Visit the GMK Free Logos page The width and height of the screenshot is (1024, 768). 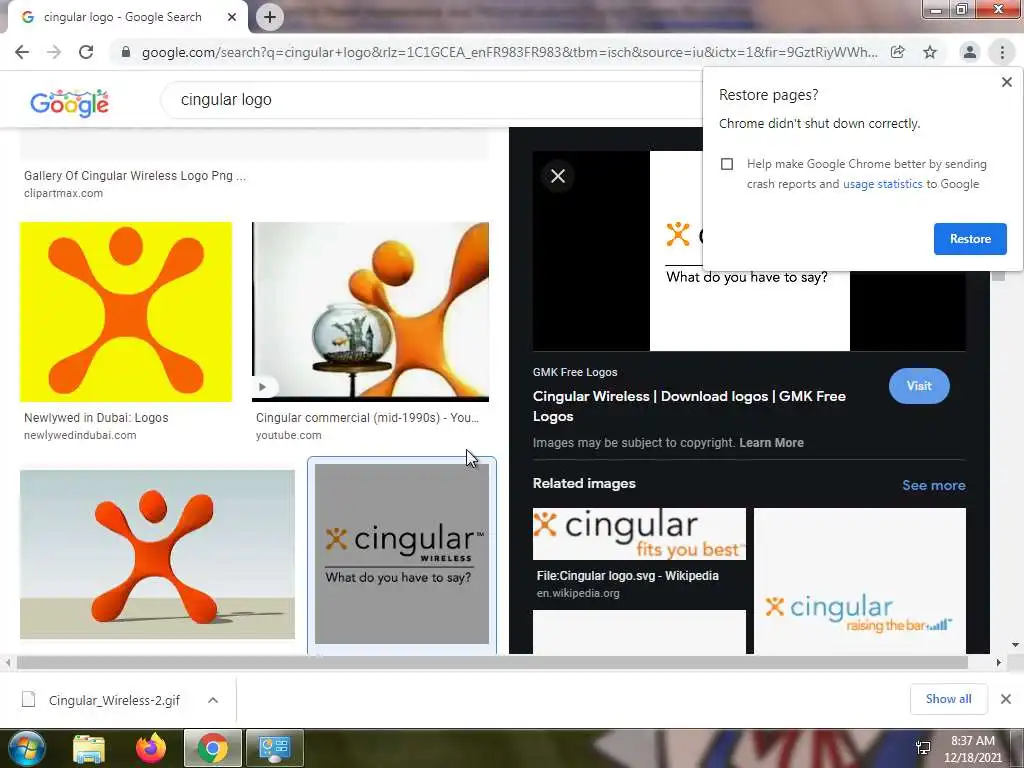(919, 386)
